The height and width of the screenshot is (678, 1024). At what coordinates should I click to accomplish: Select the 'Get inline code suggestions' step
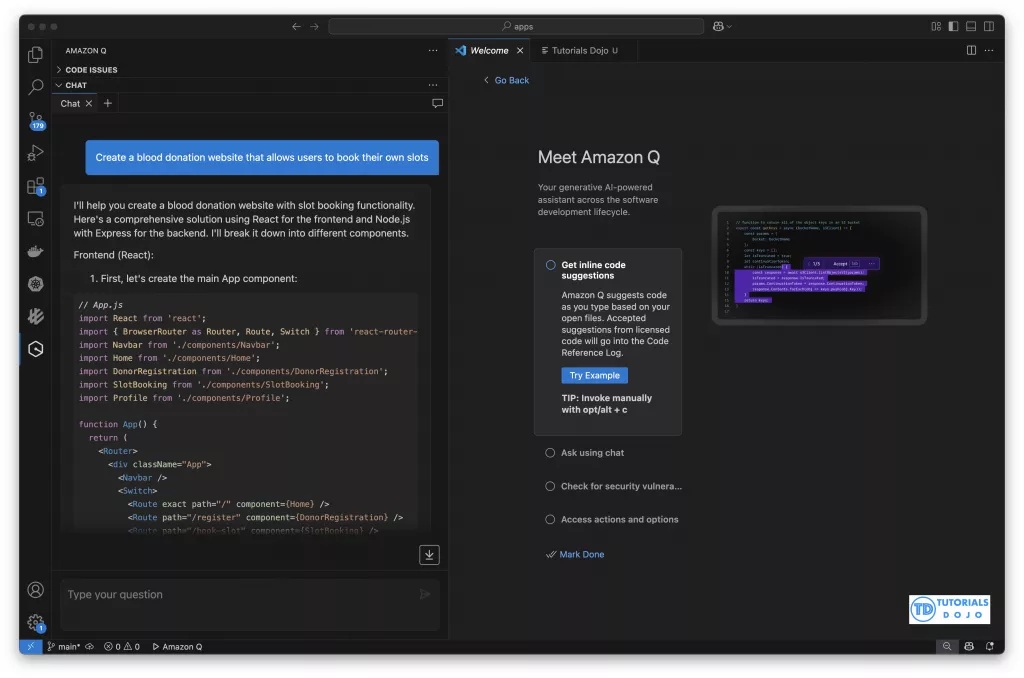click(x=593, y=270)
